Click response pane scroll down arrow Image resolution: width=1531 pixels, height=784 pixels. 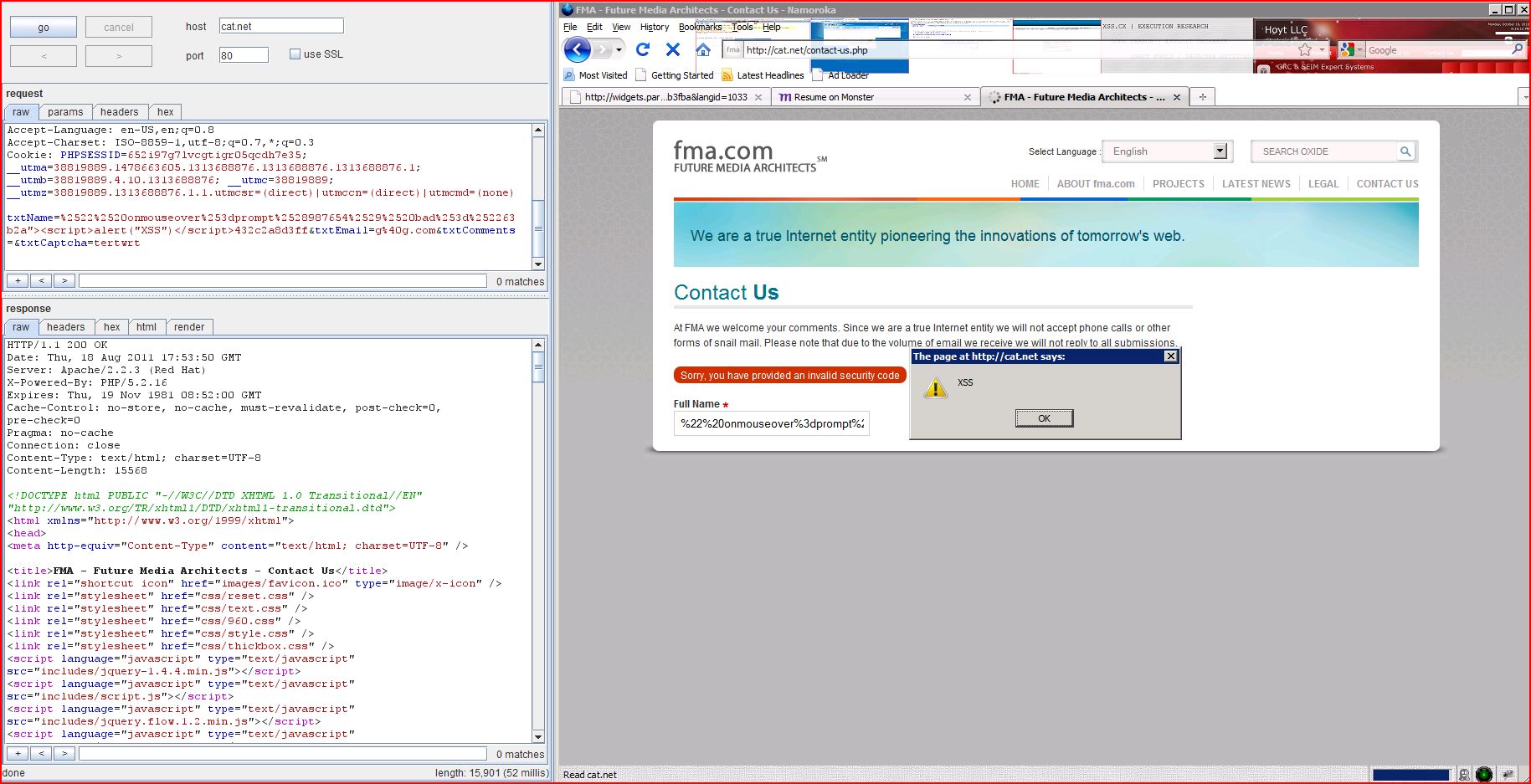pyautogui.click(x=538, y=737)
